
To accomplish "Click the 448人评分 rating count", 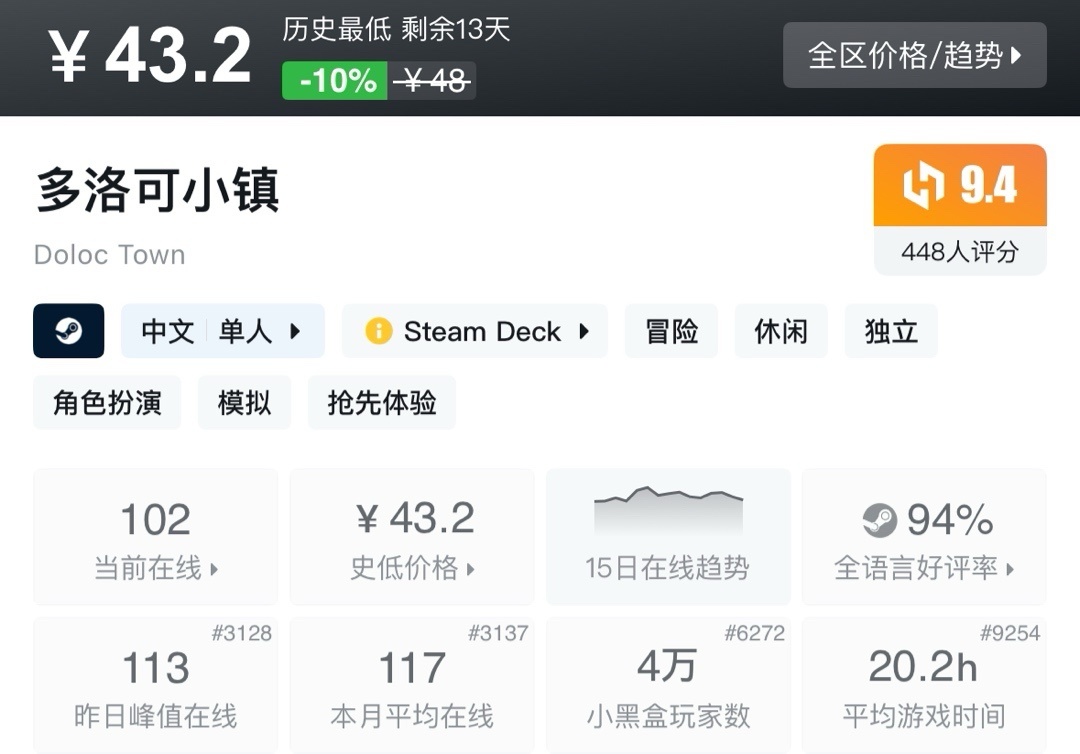I will (x=959, y=251).
